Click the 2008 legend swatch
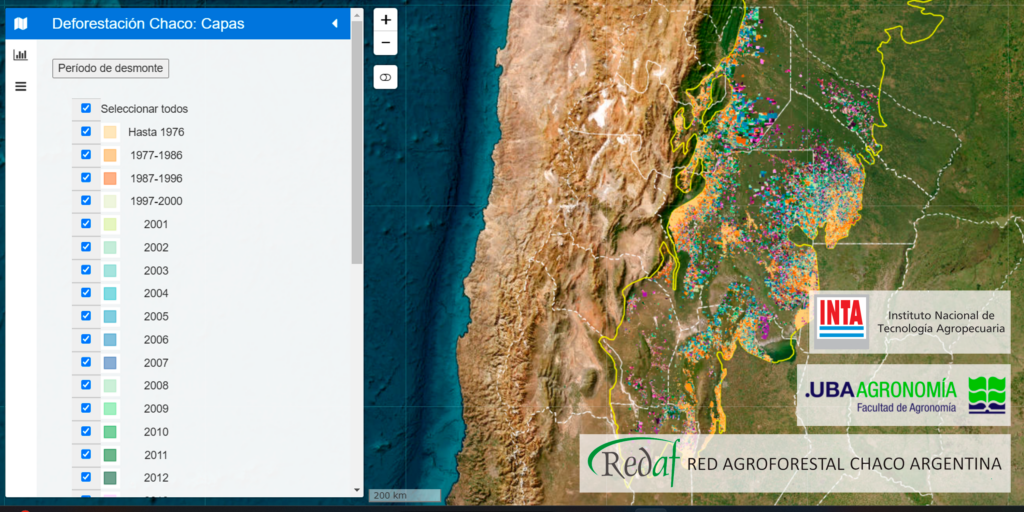The height and width of the screenshot is (512, 1024). coord(110,385)
